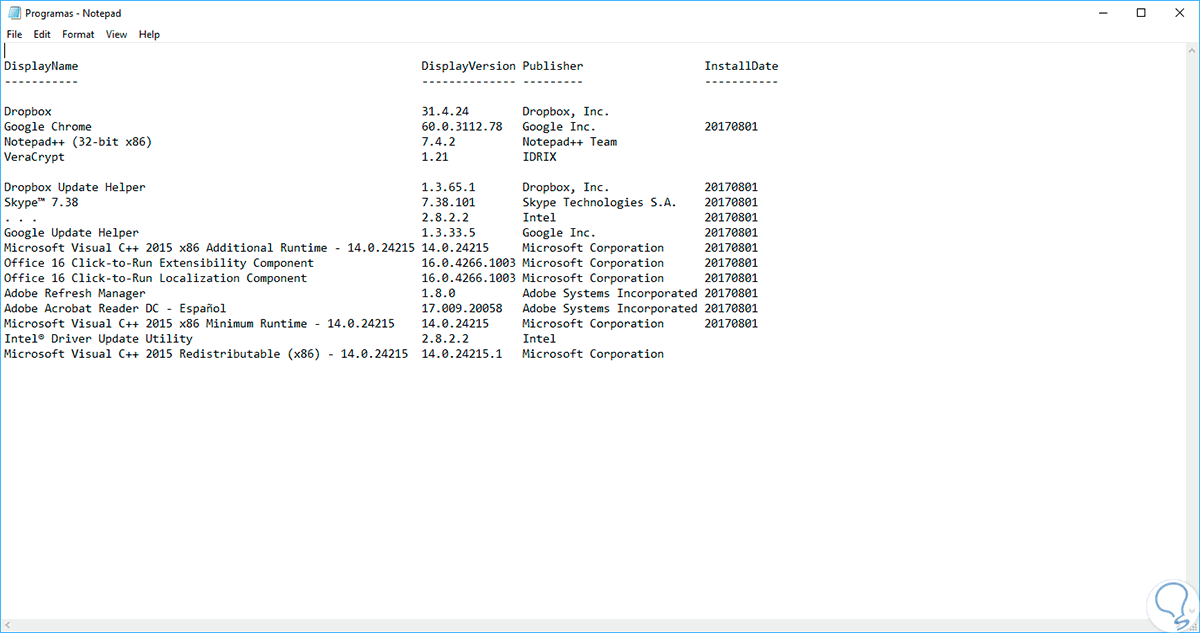Click version number 7.38.101

click(448, 202)
